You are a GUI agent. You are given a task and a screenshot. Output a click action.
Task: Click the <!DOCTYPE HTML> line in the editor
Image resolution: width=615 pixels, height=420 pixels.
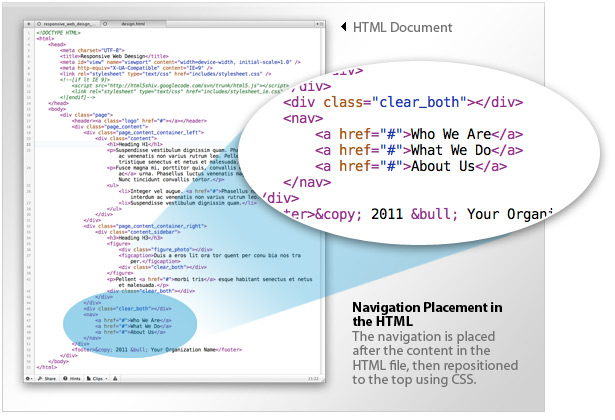[58, 33]
